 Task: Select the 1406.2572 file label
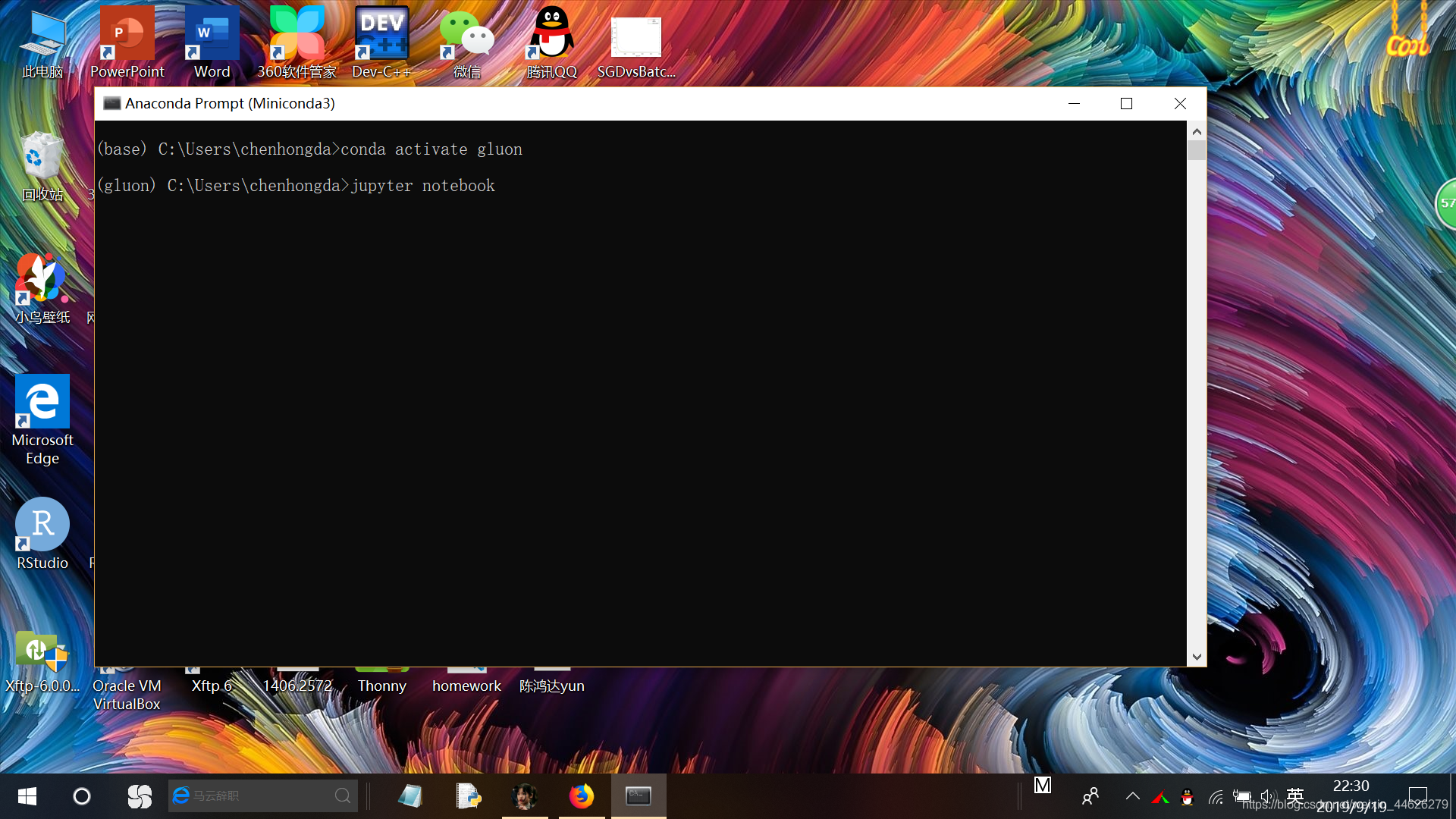click(297, 686)
